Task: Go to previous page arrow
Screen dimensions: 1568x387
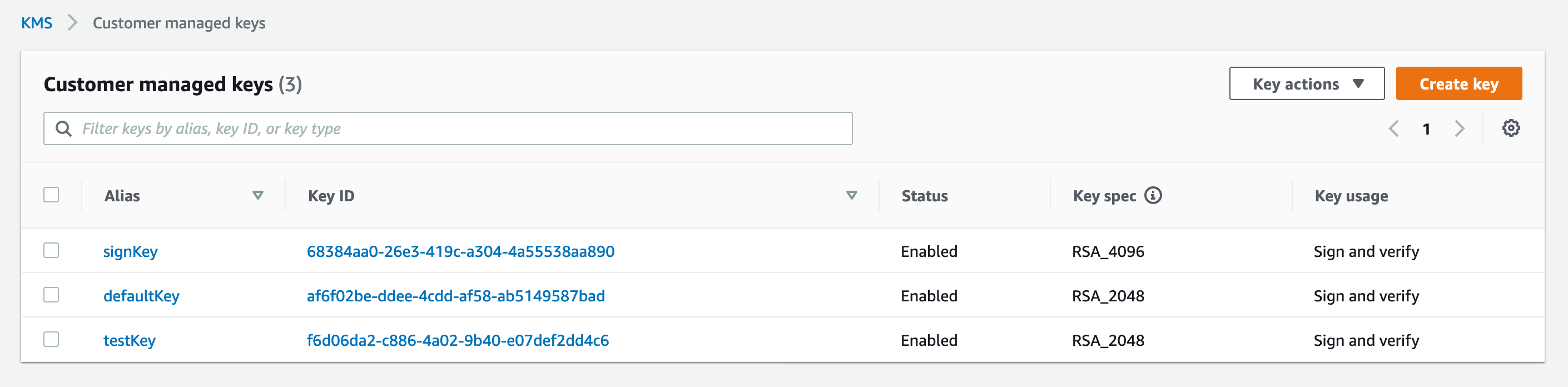Action: (1394, 128)
